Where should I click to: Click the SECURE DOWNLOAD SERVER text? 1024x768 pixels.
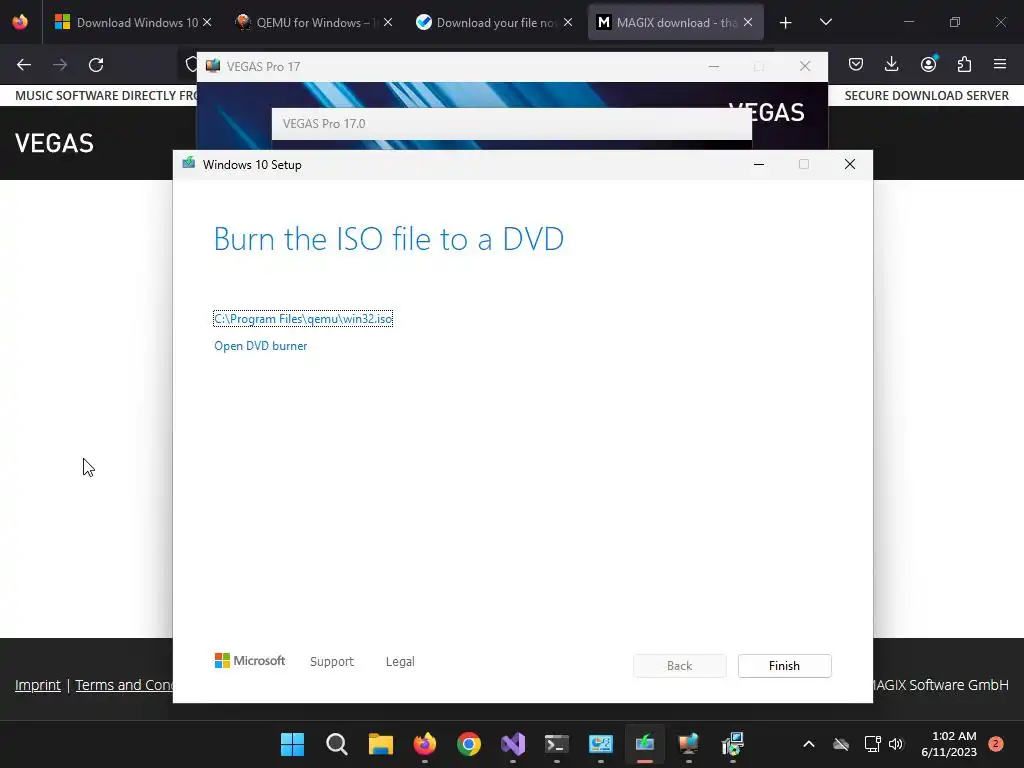[927, 95]
